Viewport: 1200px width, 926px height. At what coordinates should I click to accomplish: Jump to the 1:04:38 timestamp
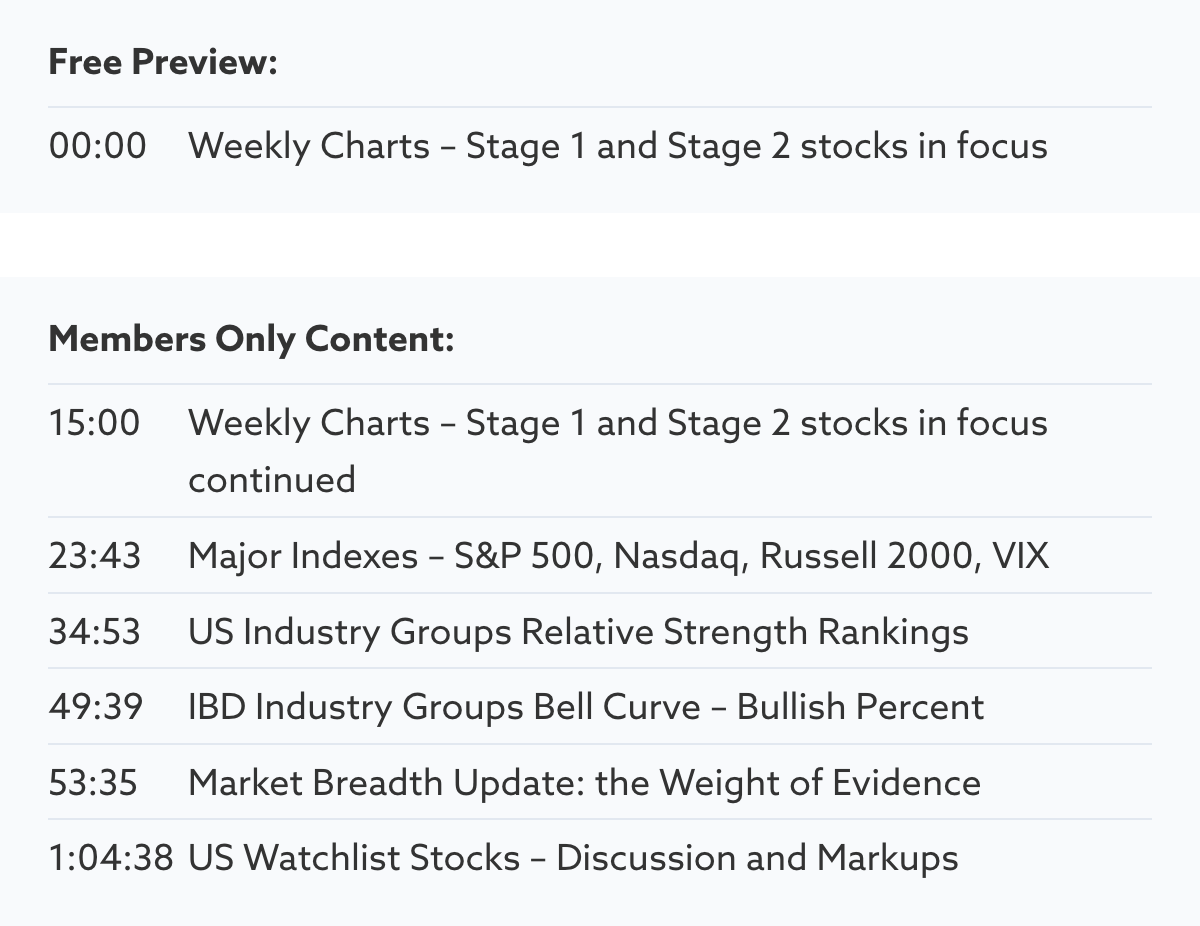[111, 858]
